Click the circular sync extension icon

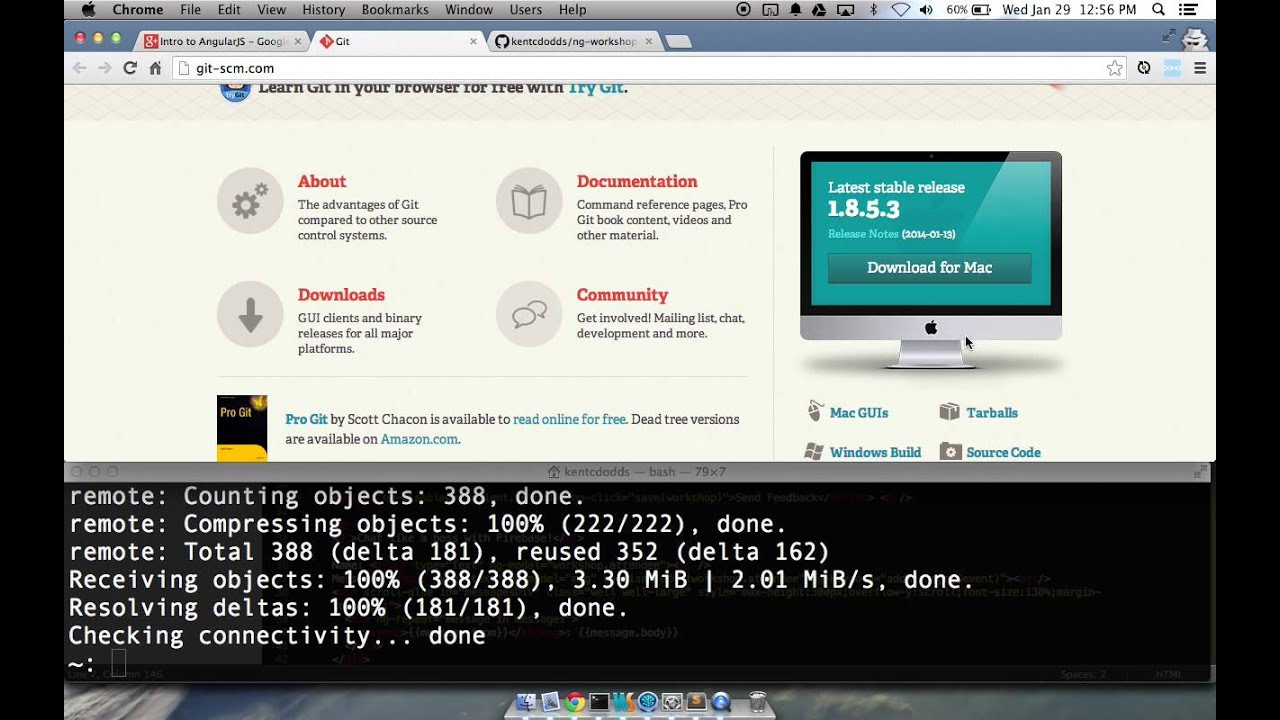click(1144, 68)
